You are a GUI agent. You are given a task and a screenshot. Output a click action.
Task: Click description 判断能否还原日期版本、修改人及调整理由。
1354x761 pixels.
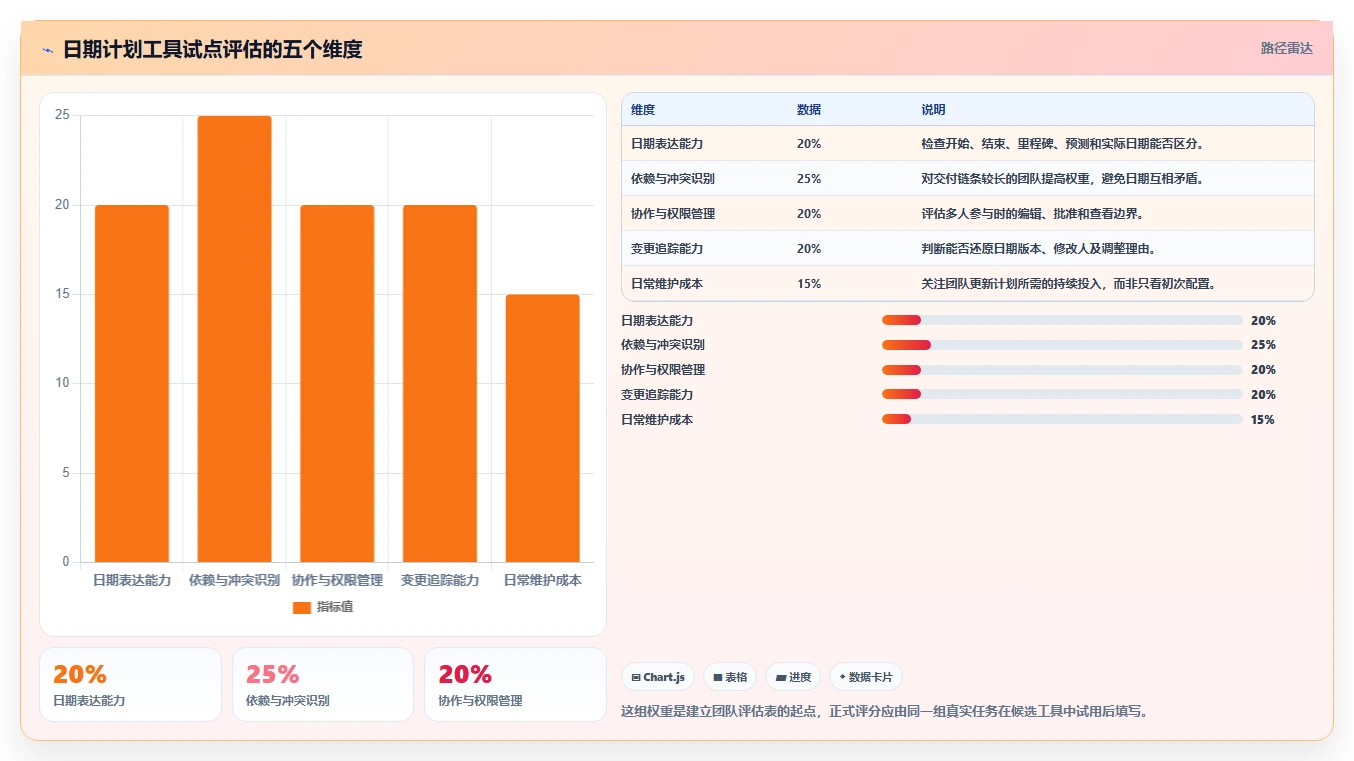coord(1039,249)
